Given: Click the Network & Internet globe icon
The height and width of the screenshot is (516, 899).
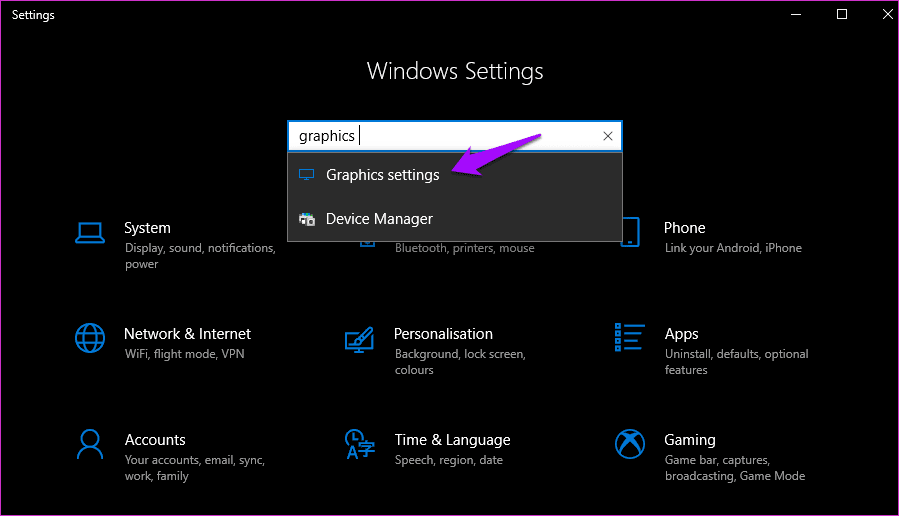Looking at the screenshot, I should (x=90, y=338).
